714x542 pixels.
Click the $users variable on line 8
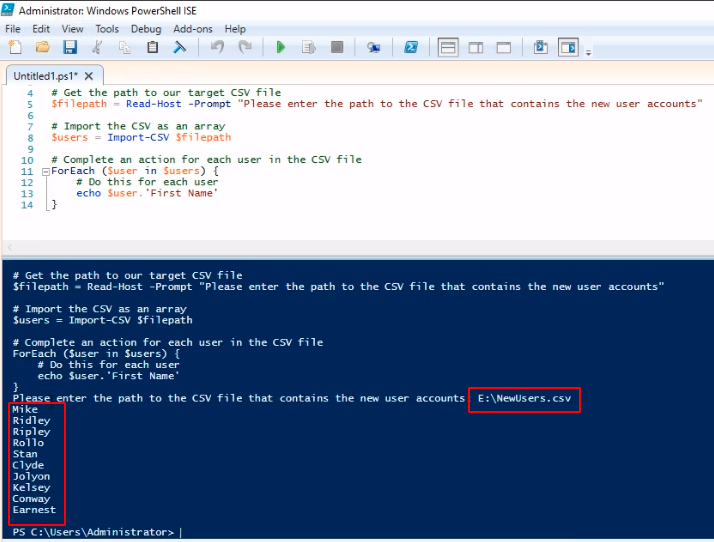pos(69,138)
